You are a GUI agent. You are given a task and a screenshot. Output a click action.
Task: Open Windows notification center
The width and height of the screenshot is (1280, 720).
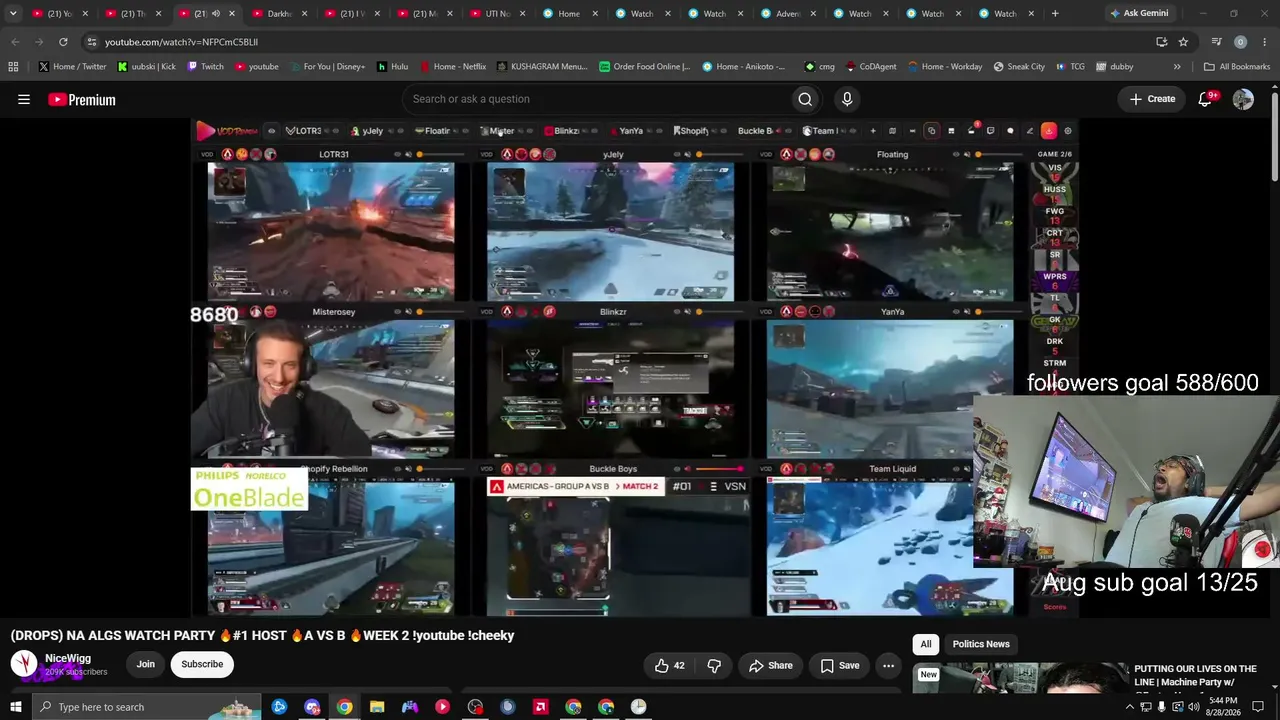coord(1258,707)
